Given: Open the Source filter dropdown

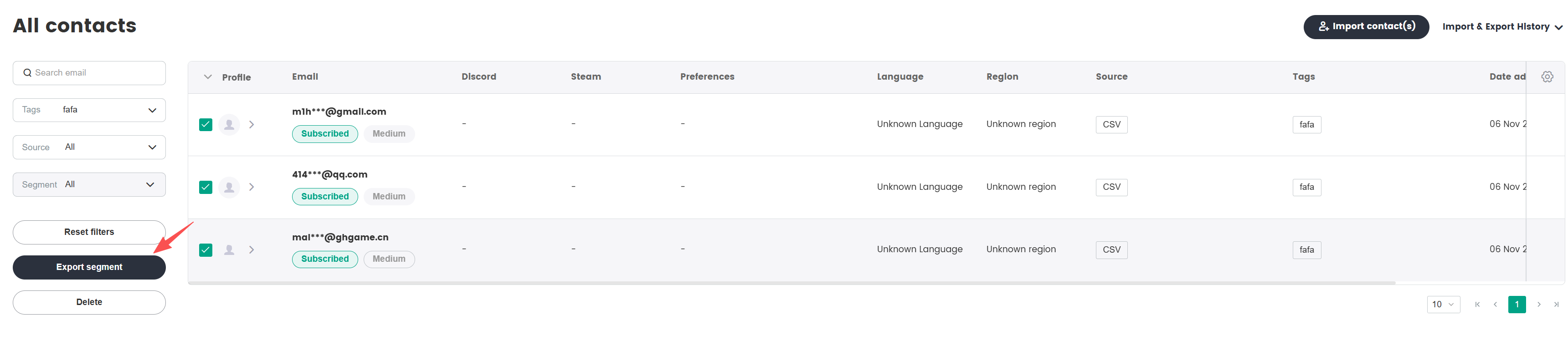Looking at the screenshot, I should click(89, 147).
